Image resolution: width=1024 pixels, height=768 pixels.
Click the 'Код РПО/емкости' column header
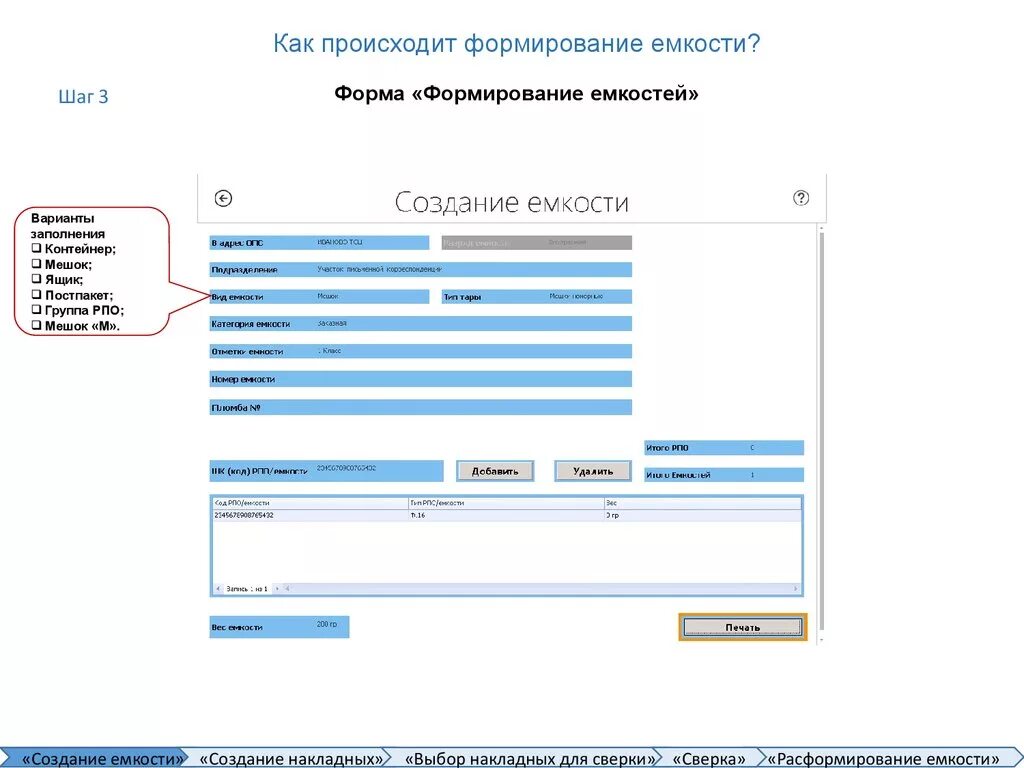(310, 504)
